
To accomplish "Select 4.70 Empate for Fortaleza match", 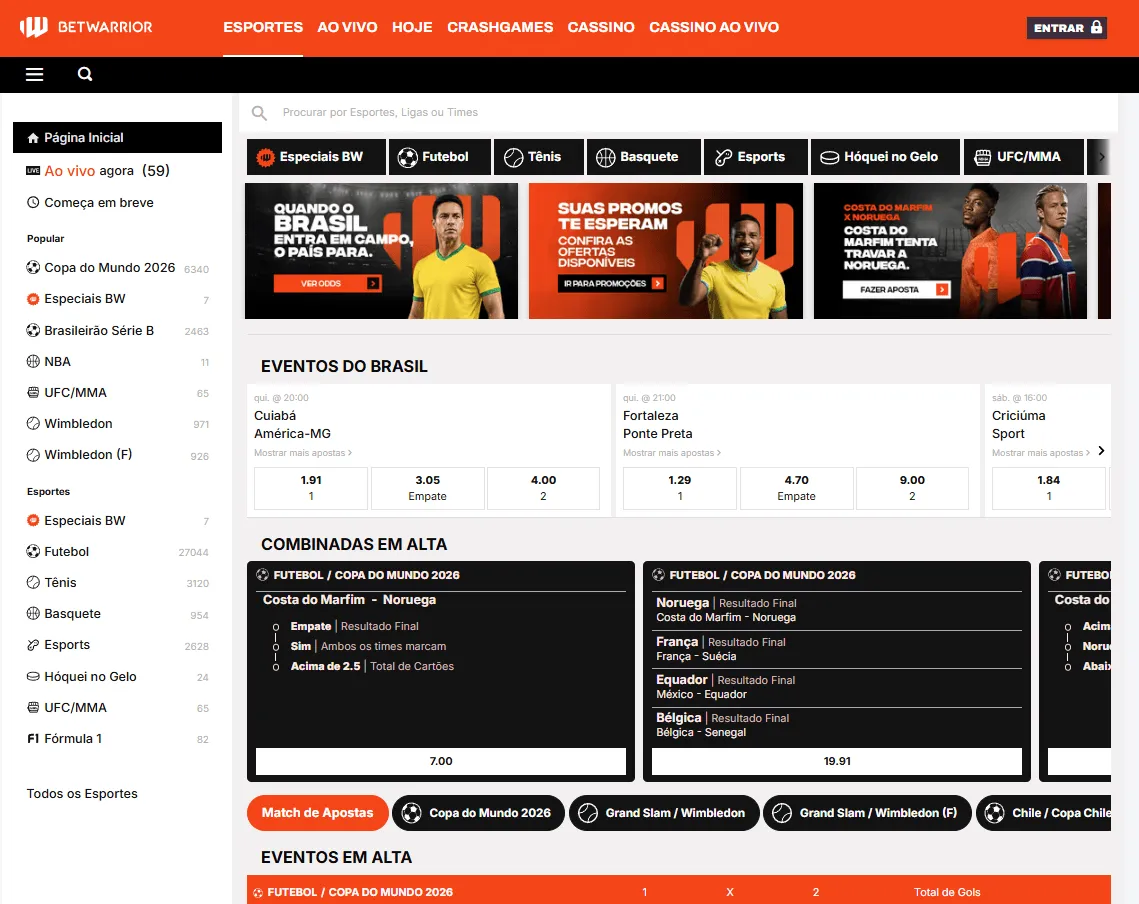I will (796, 488).
